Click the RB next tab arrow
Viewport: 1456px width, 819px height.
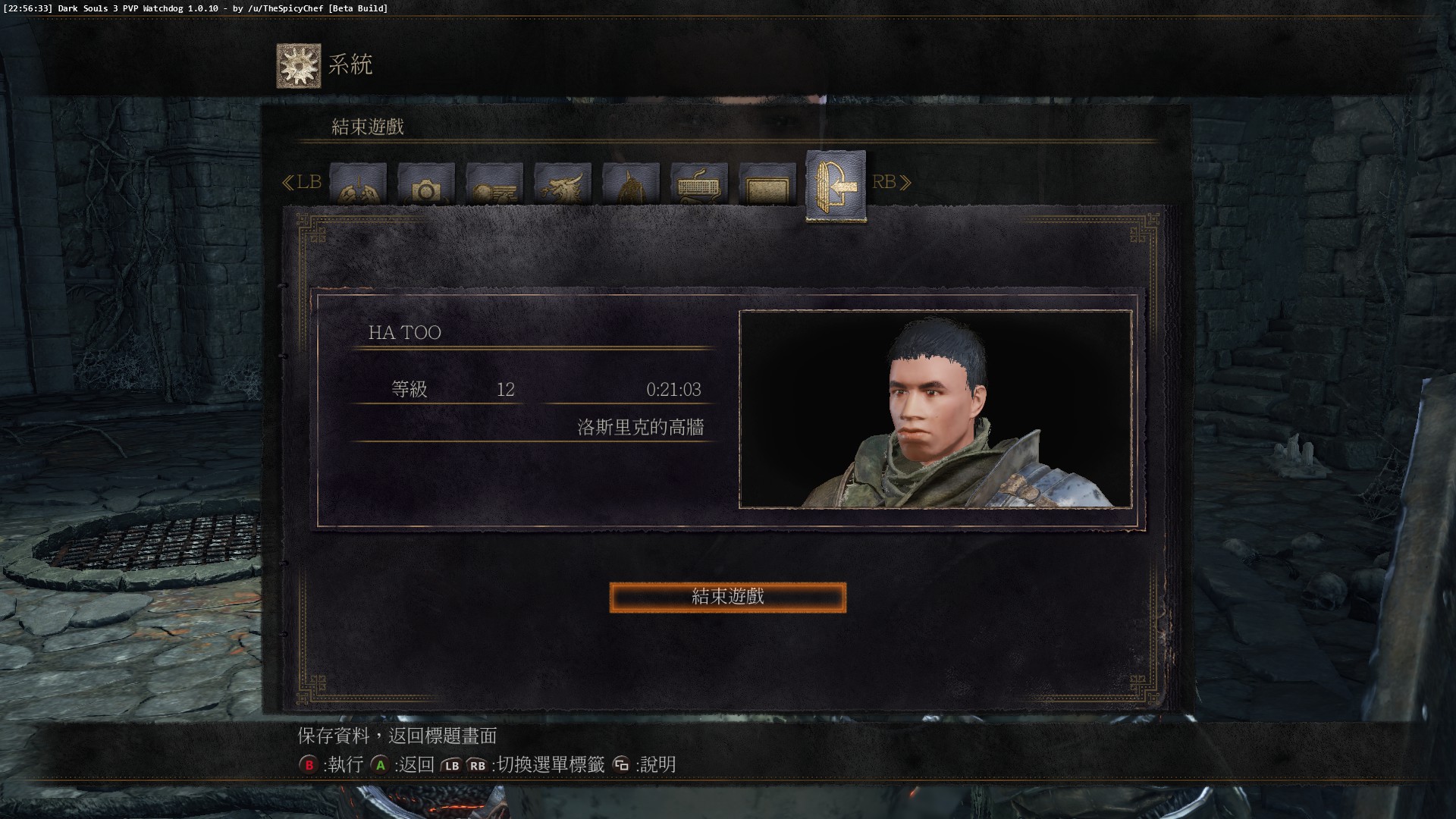[x=892, y=182]
